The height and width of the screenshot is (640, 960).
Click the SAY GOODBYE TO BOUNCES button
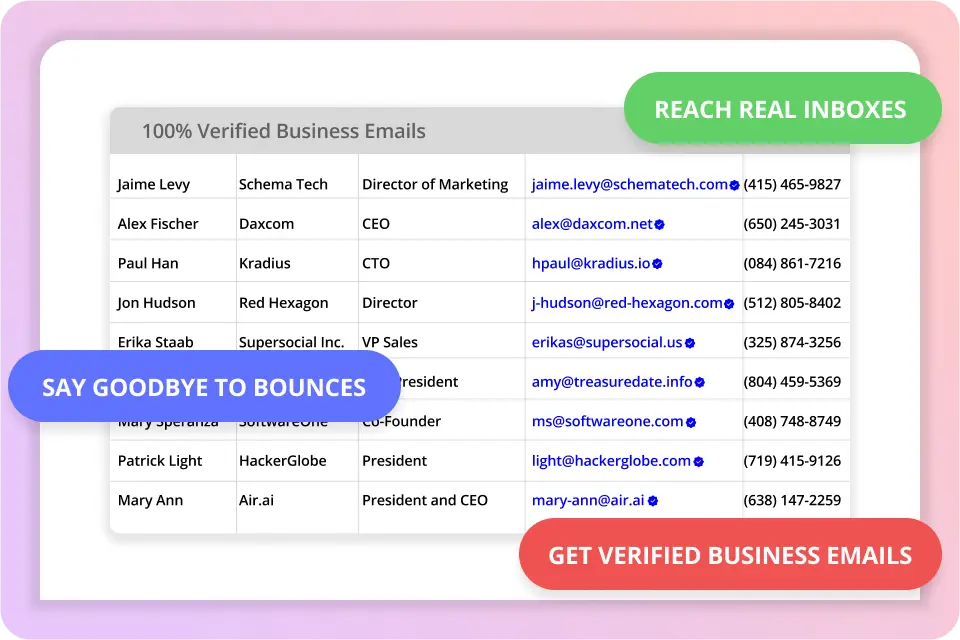tap(204, 387)
